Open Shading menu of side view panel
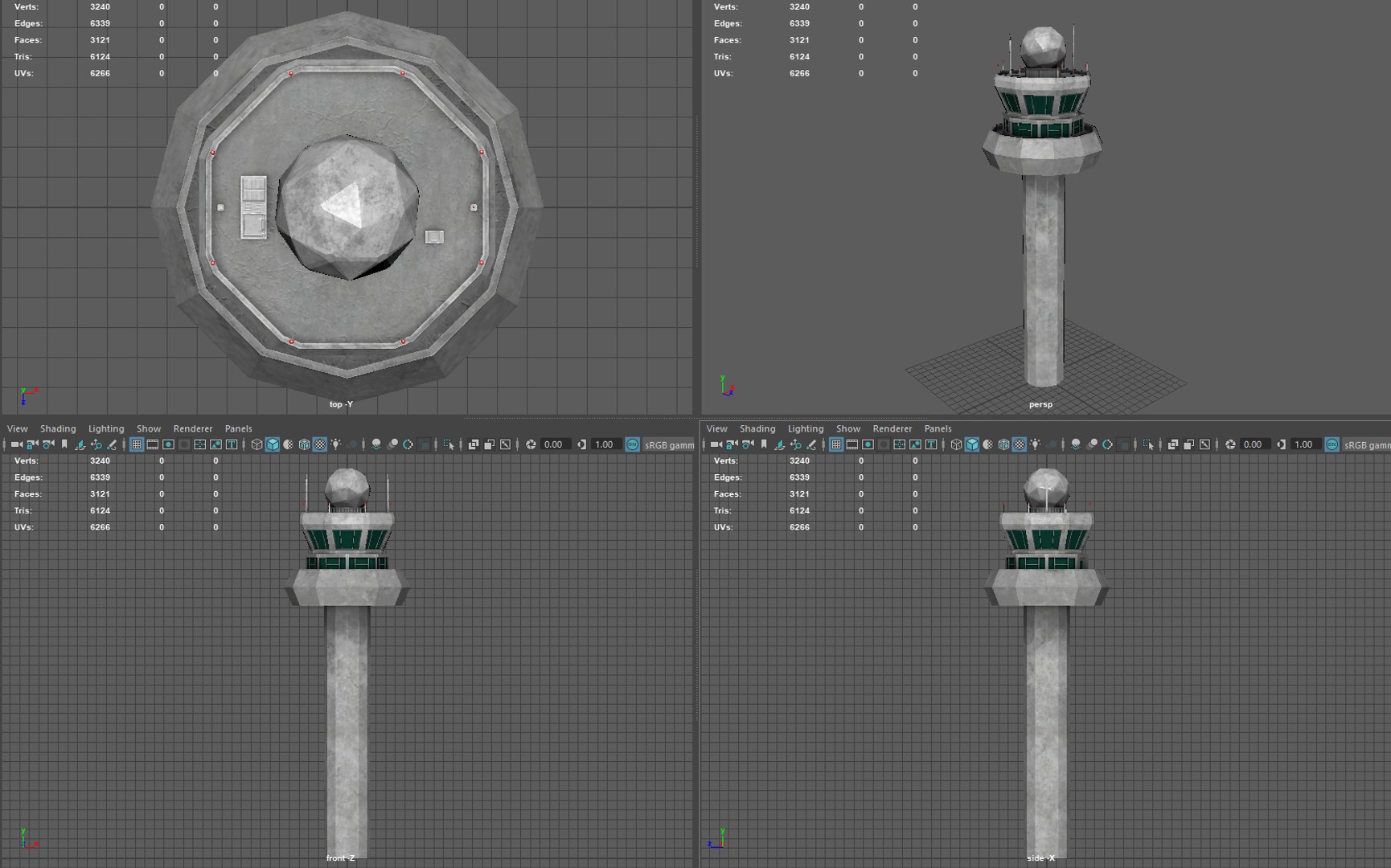 757,428
